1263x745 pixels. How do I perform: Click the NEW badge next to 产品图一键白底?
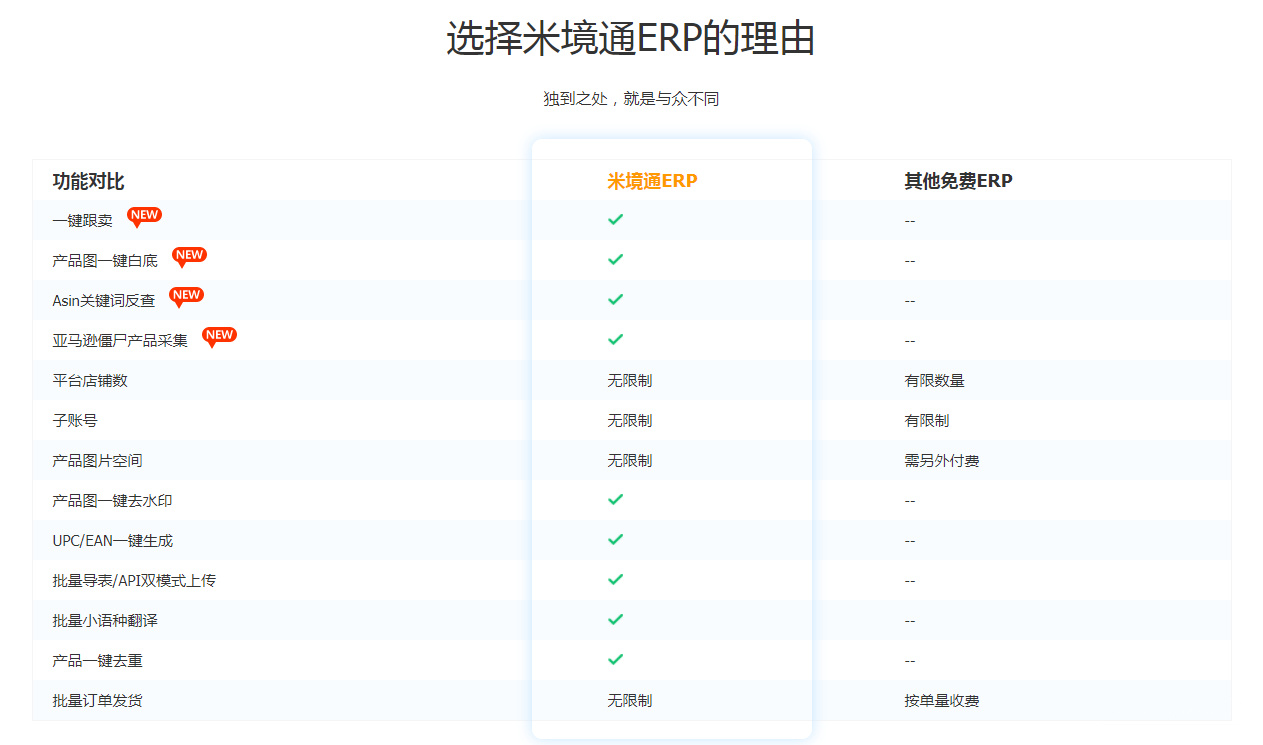click(x=189, y=256)
